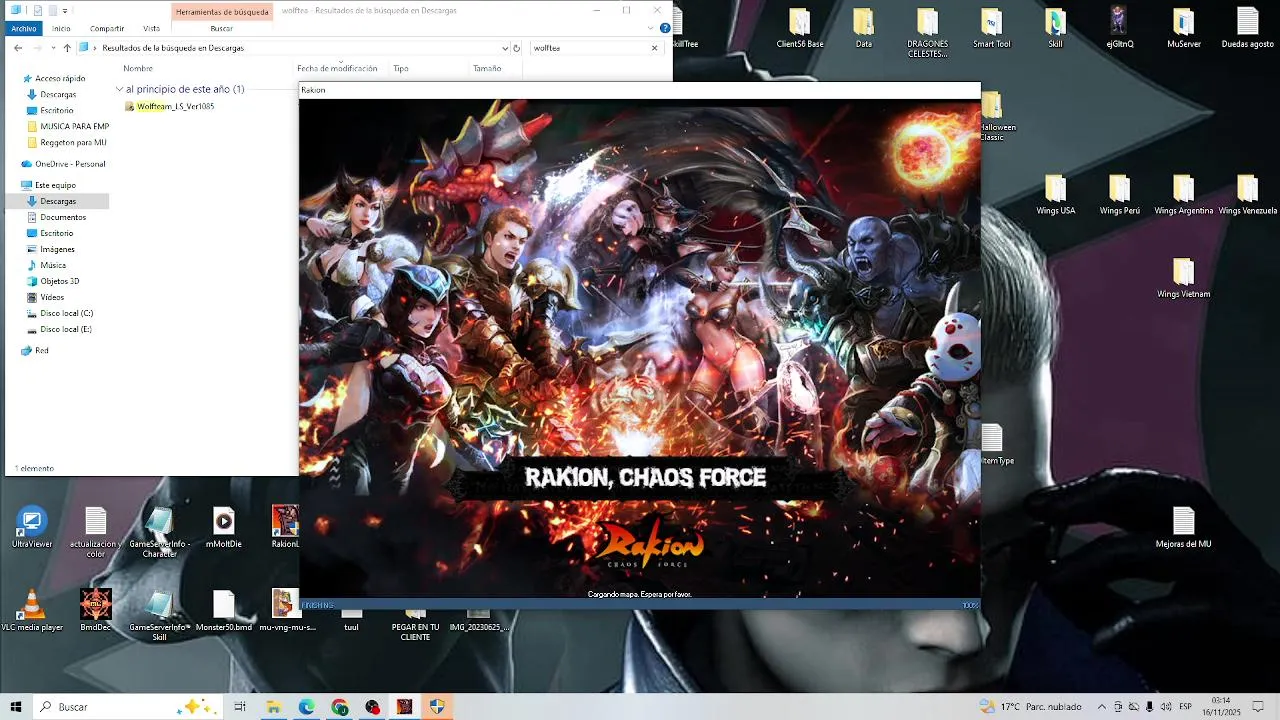Open the Quick Access toolbar customize dropdown

pos(65,11)
